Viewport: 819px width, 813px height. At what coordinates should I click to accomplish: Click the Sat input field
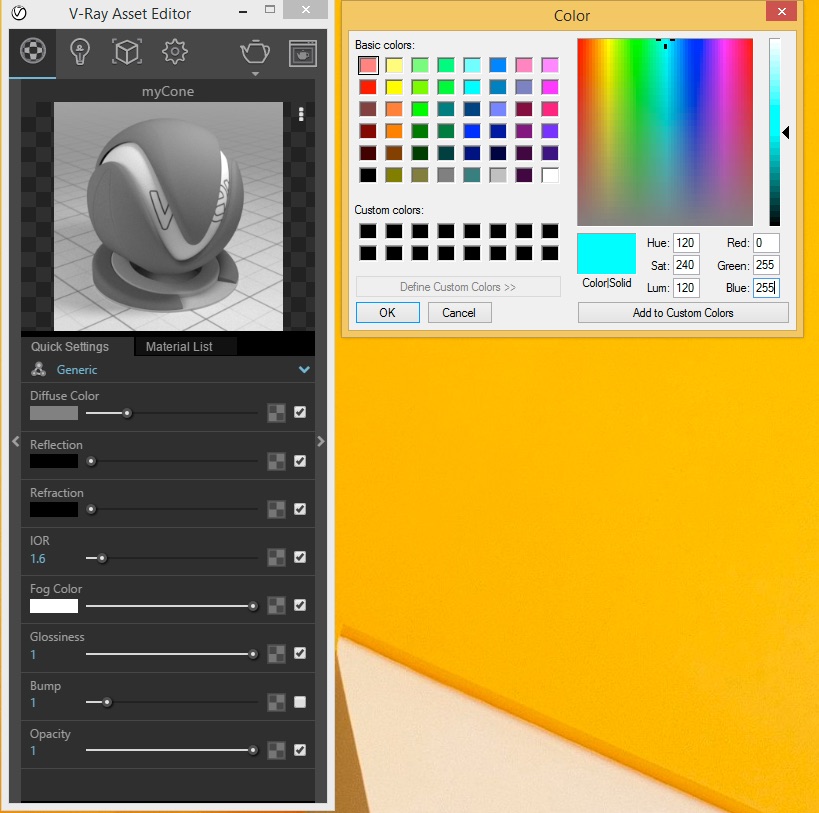pyautogui.click(x=686, y=265)
